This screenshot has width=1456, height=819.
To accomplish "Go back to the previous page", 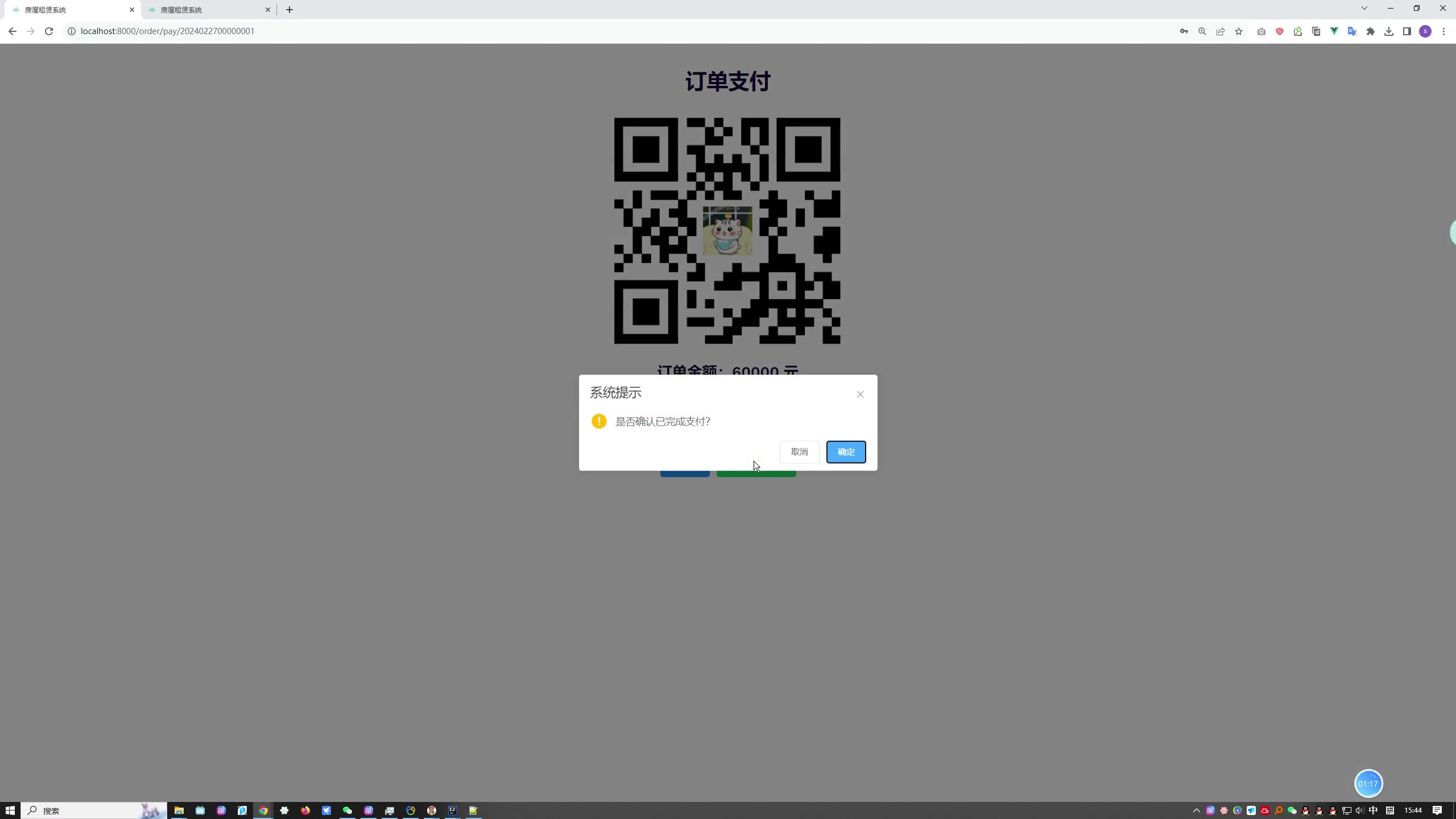I will click(x=13, y=31).
